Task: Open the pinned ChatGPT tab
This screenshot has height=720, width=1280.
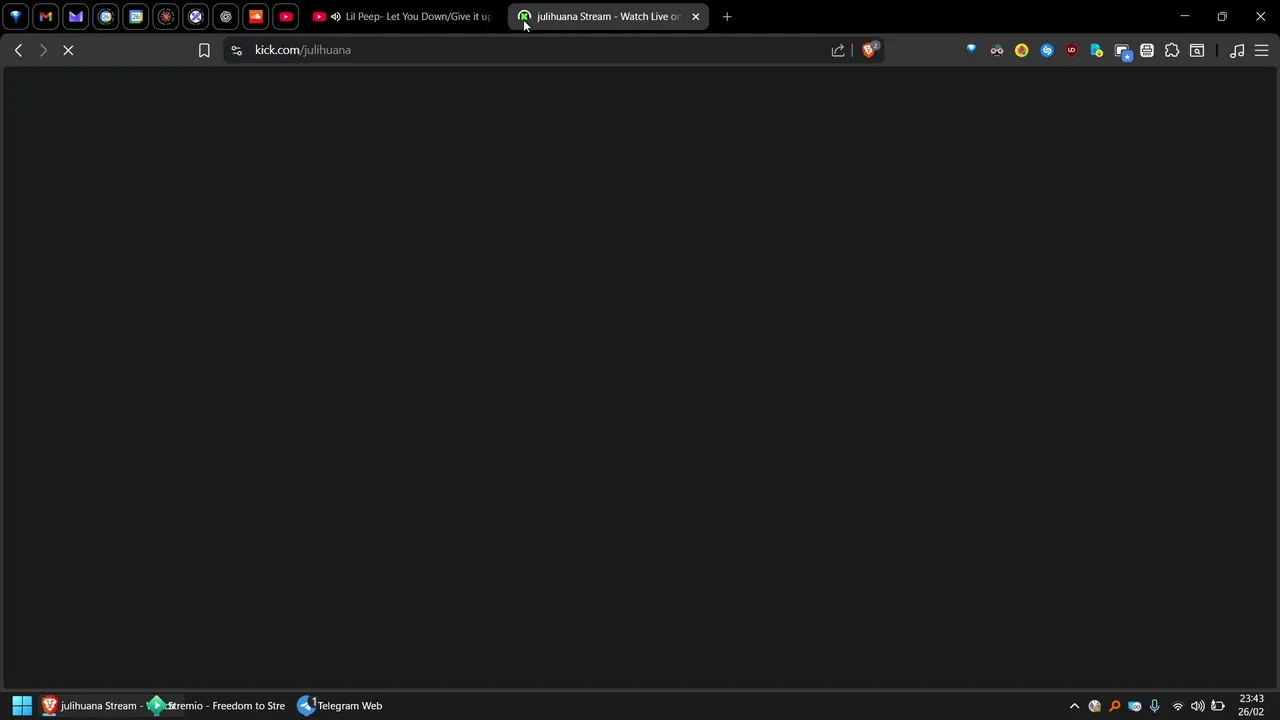Action: (226, 16)
